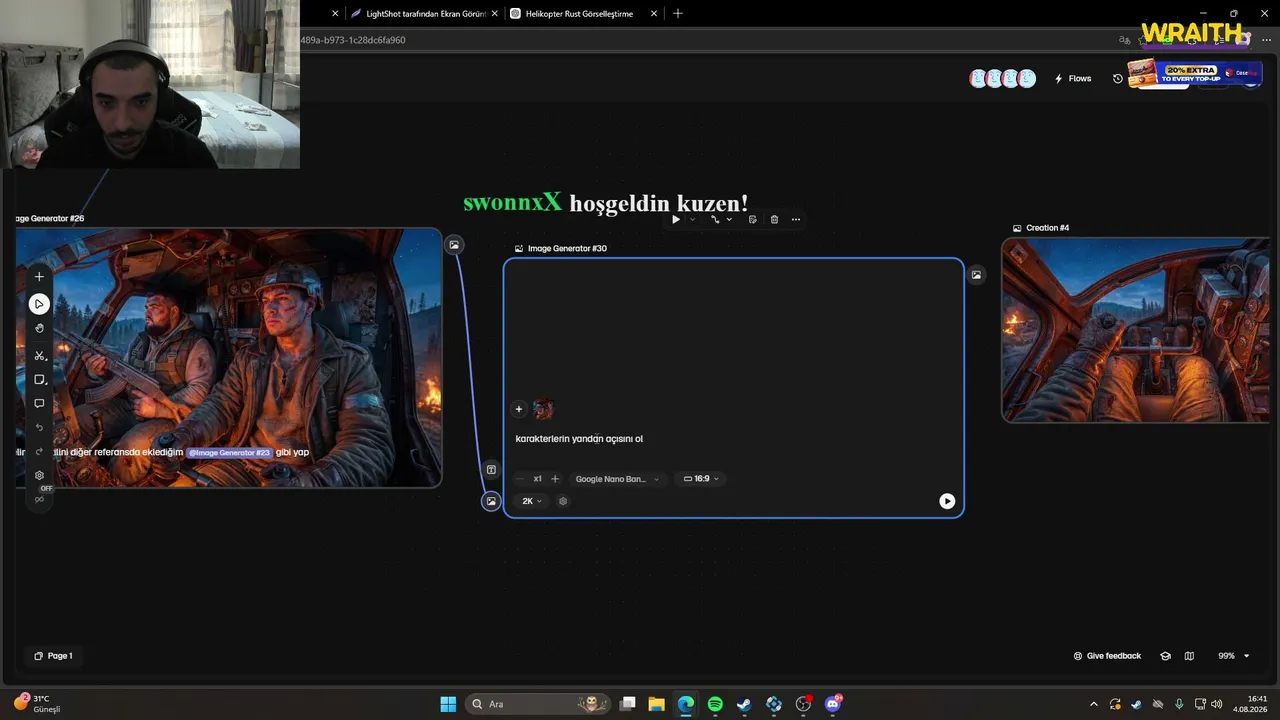
Task: Click the collaborator avatars group
Action: 1002,79
